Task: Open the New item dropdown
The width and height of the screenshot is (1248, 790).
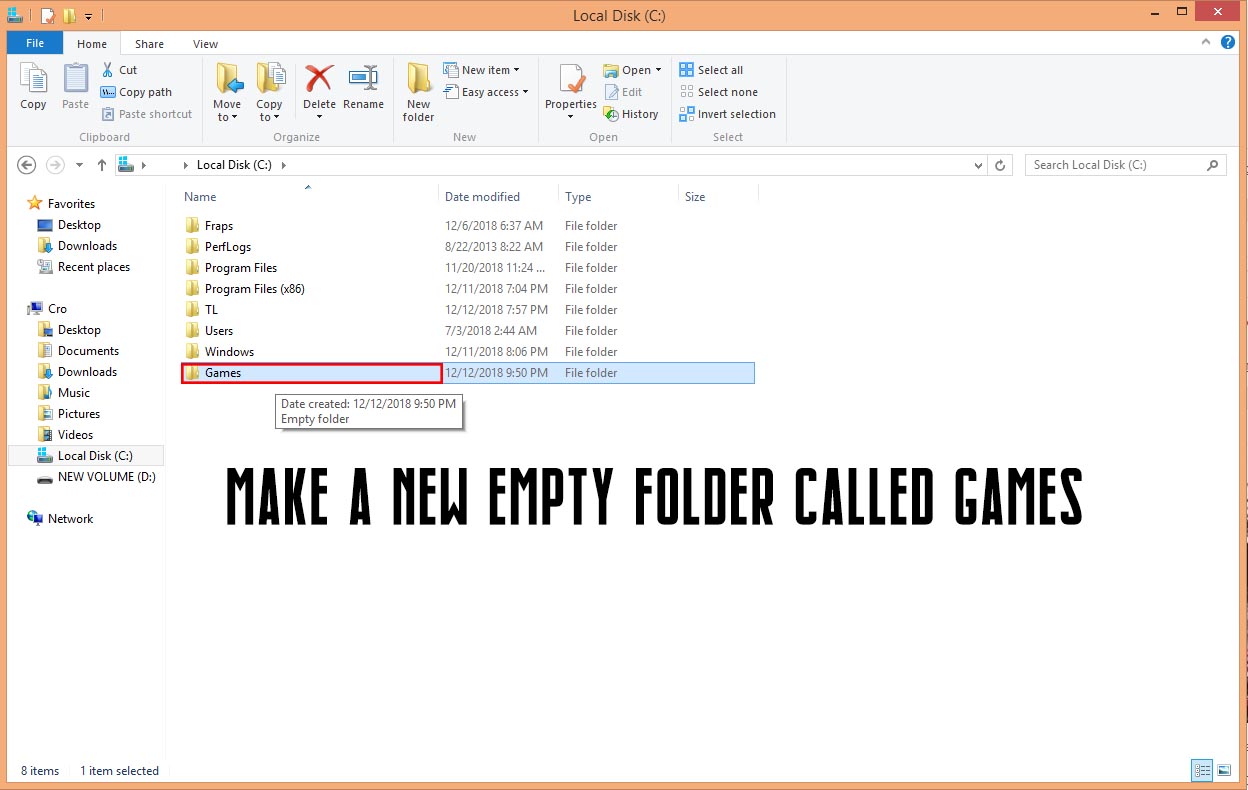Action: [x=482, y=70]
